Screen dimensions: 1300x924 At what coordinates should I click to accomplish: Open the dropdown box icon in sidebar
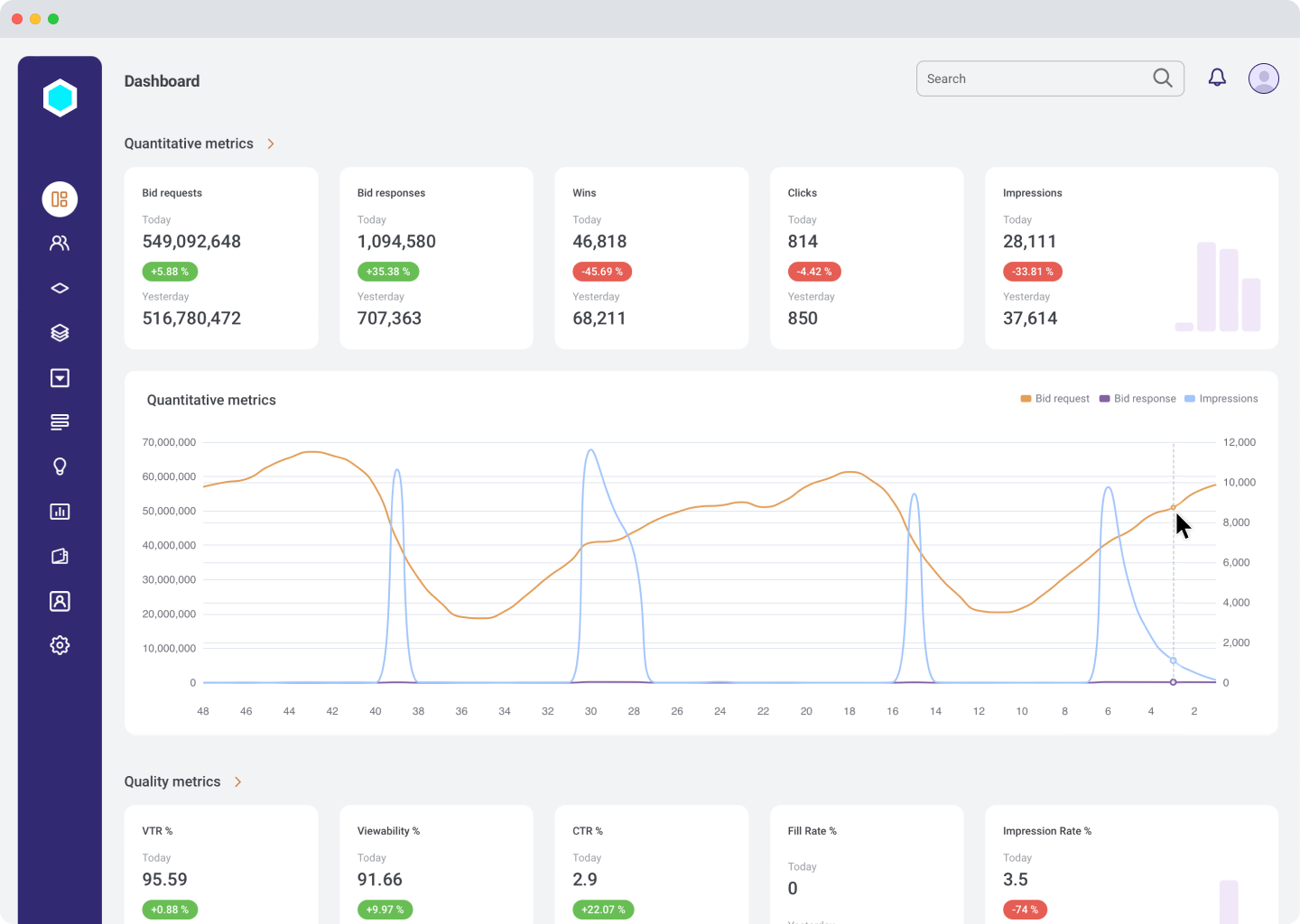click(60, 378)
